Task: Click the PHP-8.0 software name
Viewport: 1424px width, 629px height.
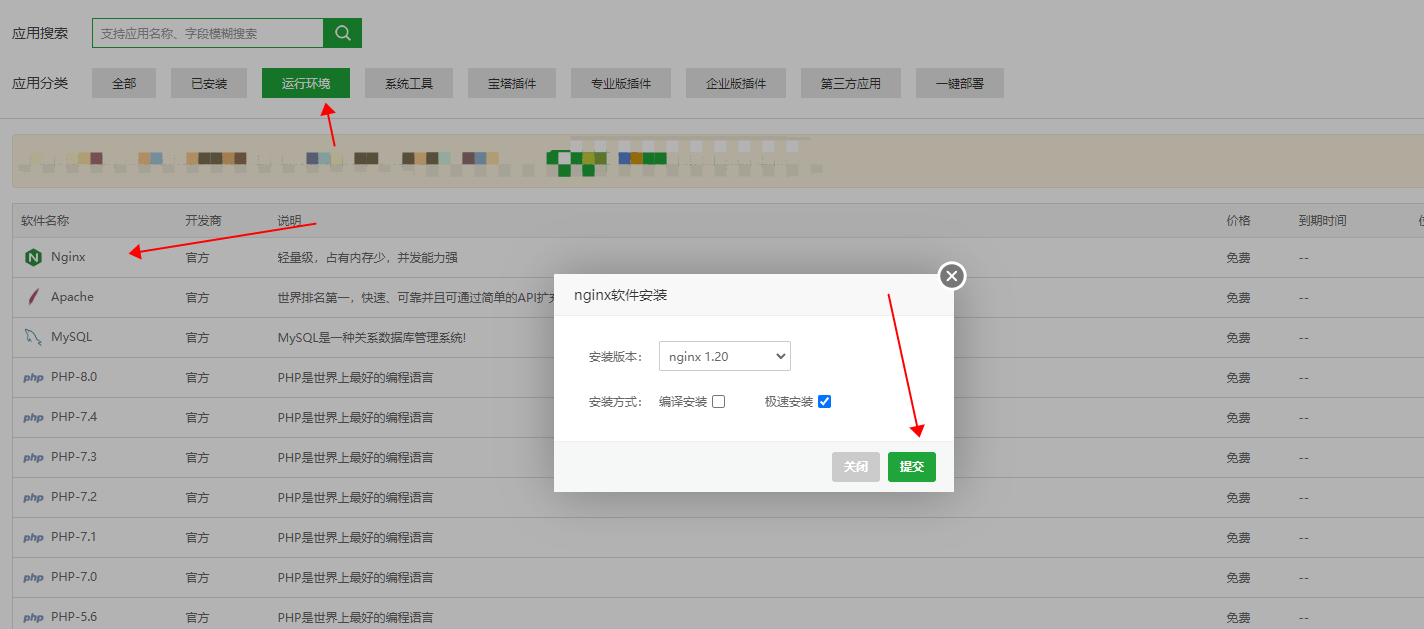Action: click(74, 377)
